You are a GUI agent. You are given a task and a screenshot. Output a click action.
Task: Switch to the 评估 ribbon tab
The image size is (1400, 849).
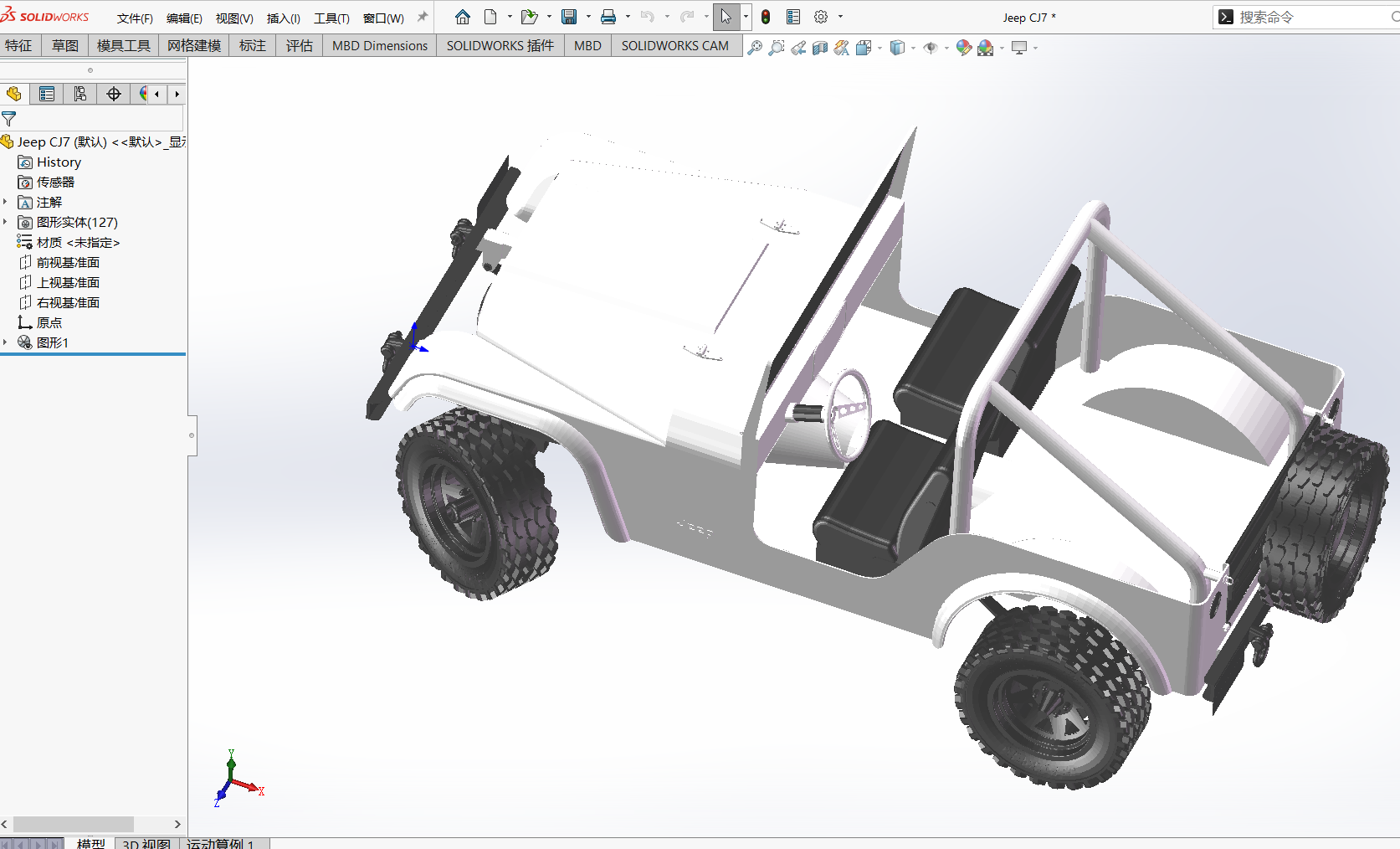pyautogui.click(x=300, y=46)
